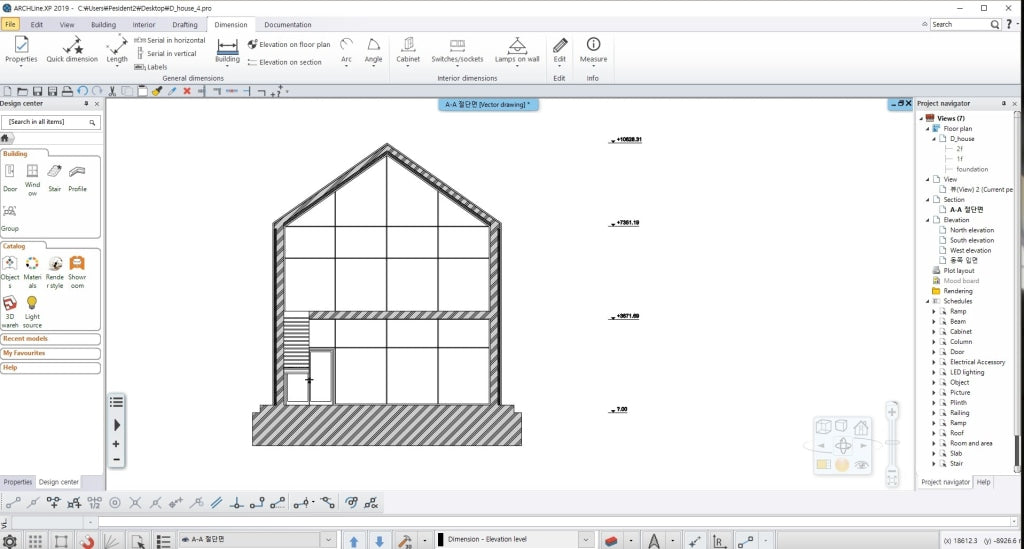Viewport: 1024px width, 549px height.
Task: Expand the My Favourites section
Action: [x=50, y=353]
